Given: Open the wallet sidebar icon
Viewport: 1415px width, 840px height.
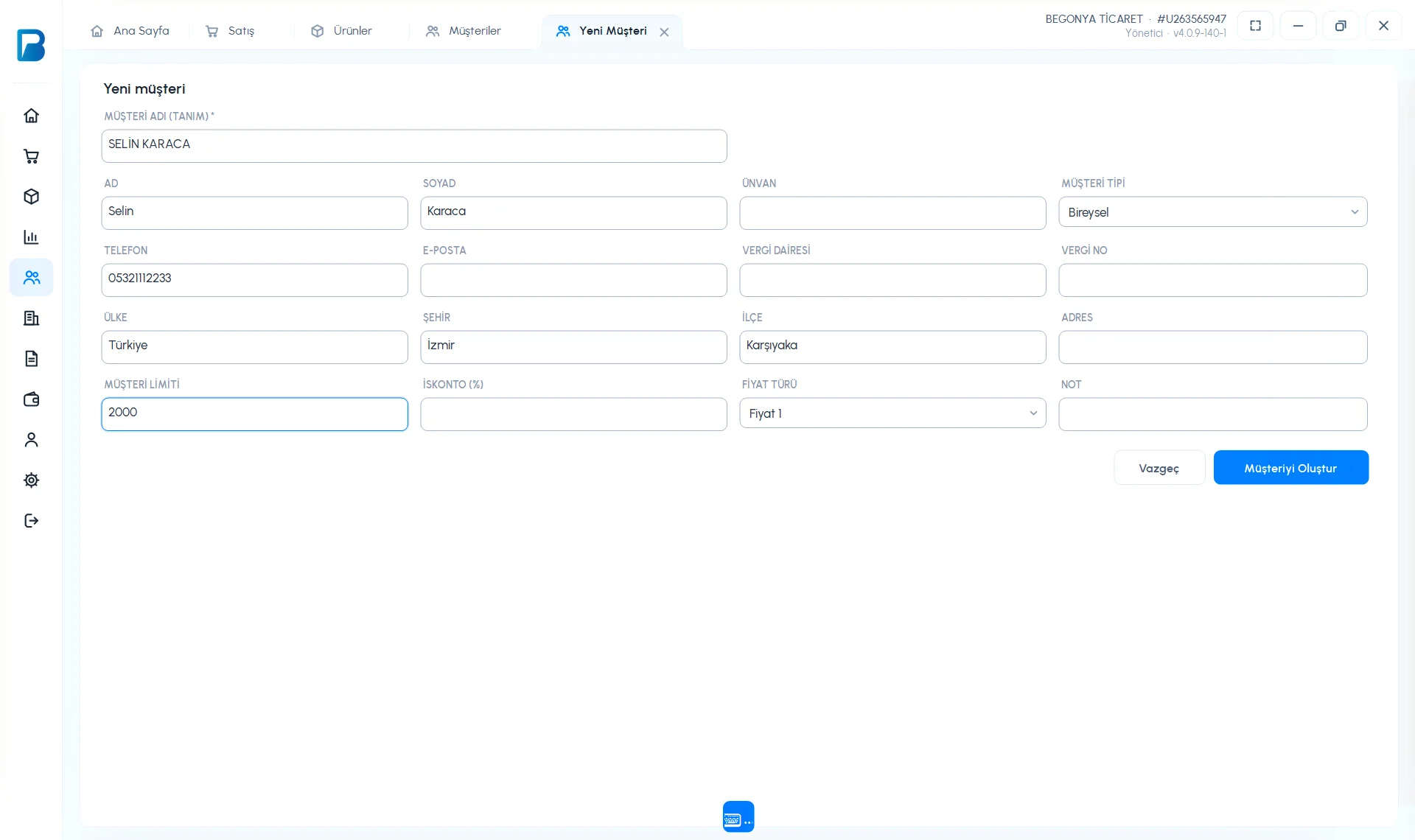Looking at the screenshot, I should coord(31,399).
